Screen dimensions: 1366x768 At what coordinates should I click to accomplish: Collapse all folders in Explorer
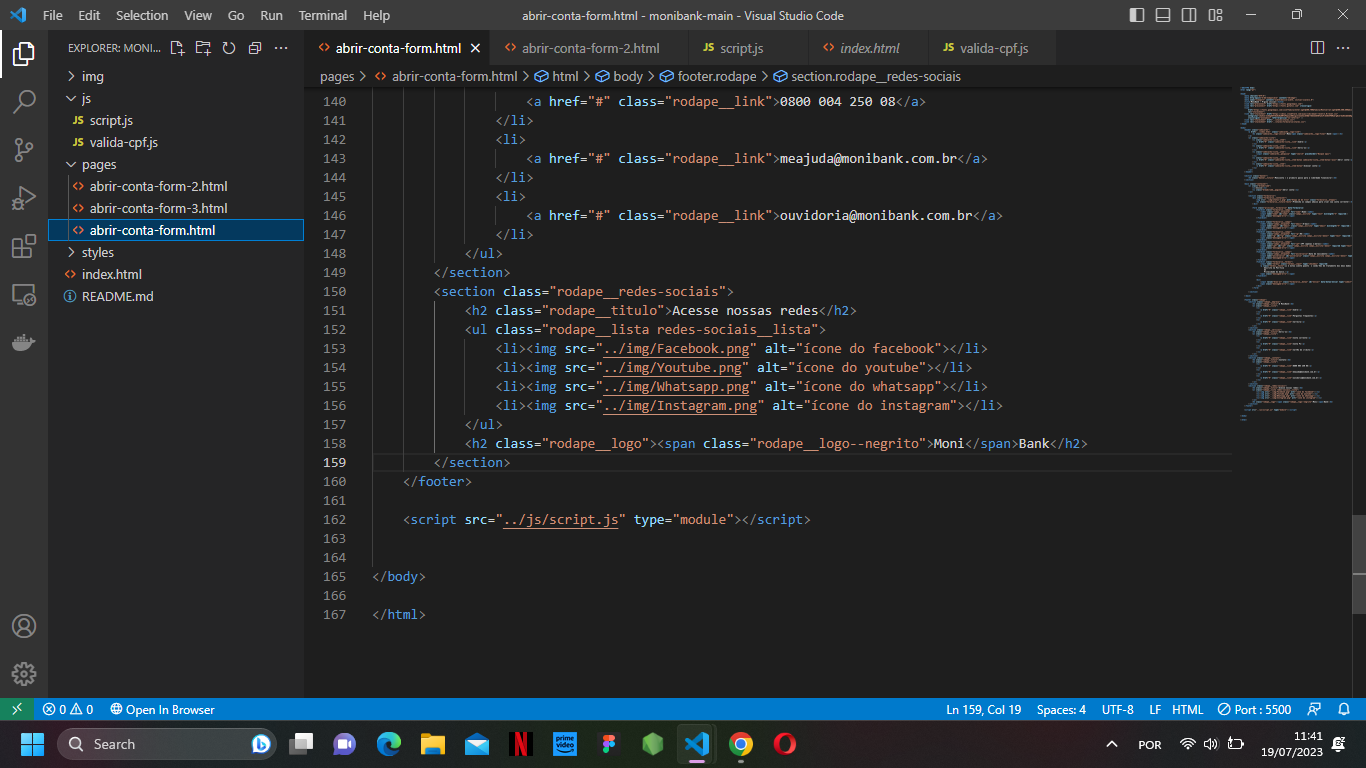[255, 48]
